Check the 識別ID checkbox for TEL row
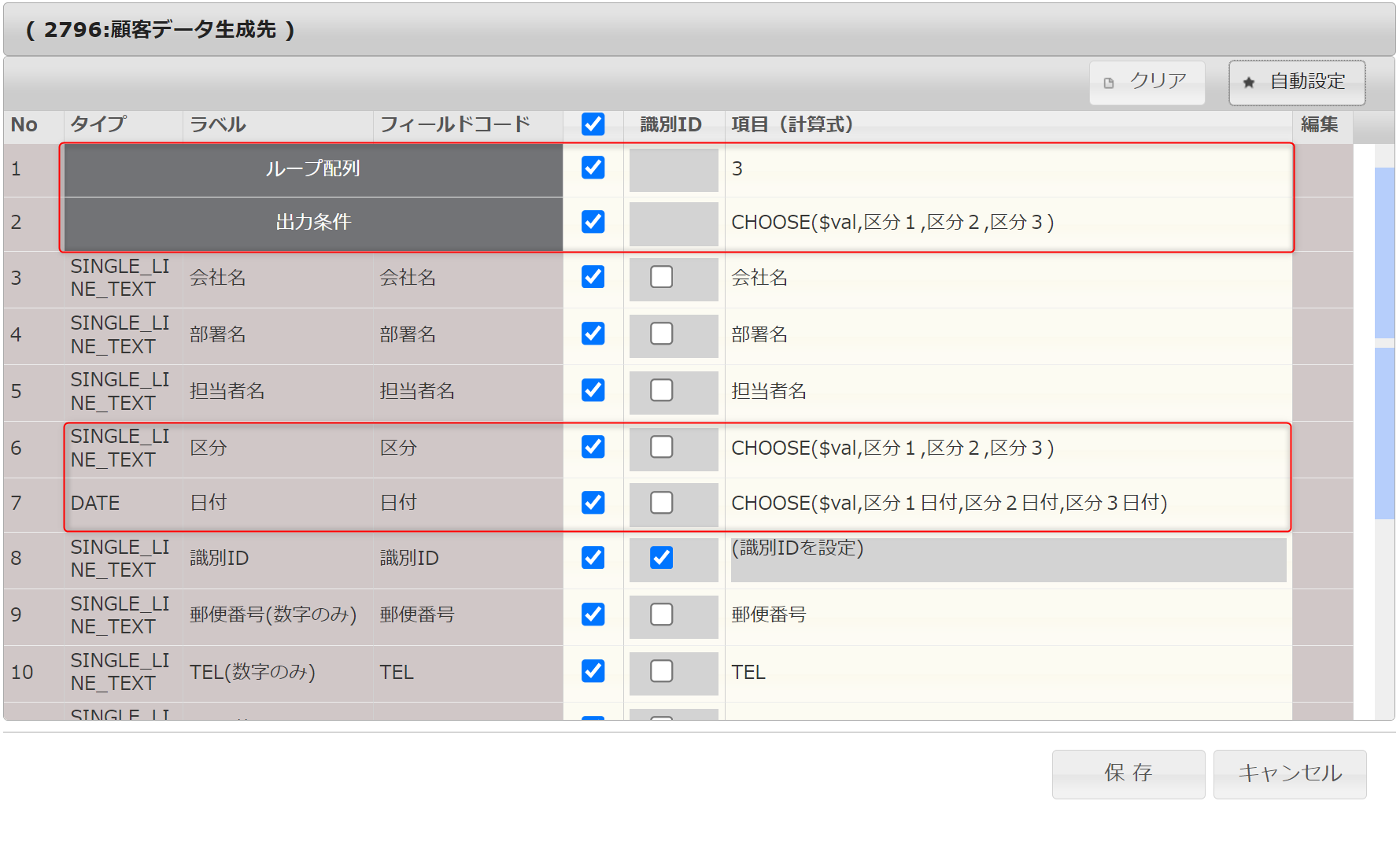 point(662,671)
